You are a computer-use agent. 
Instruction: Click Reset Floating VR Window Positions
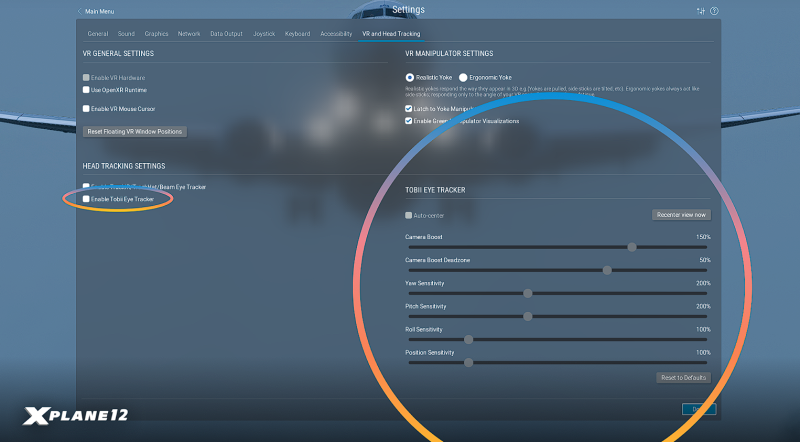tap(135, 131)
